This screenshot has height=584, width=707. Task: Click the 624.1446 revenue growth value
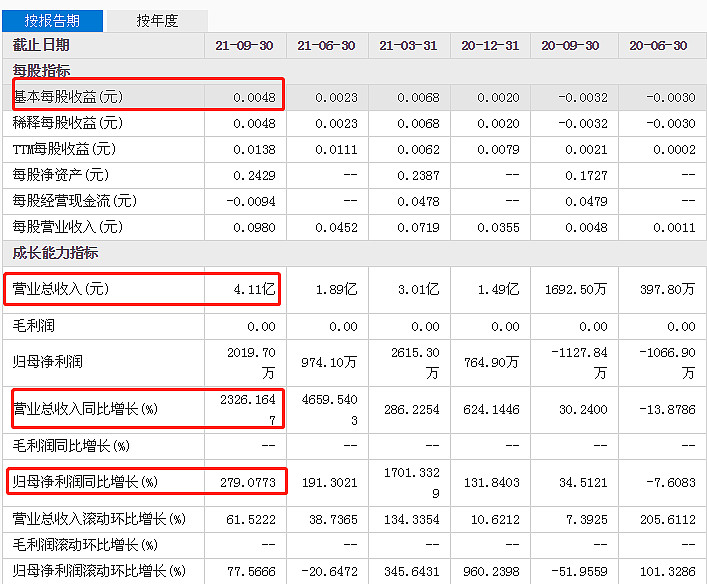[x=491, y=409]
